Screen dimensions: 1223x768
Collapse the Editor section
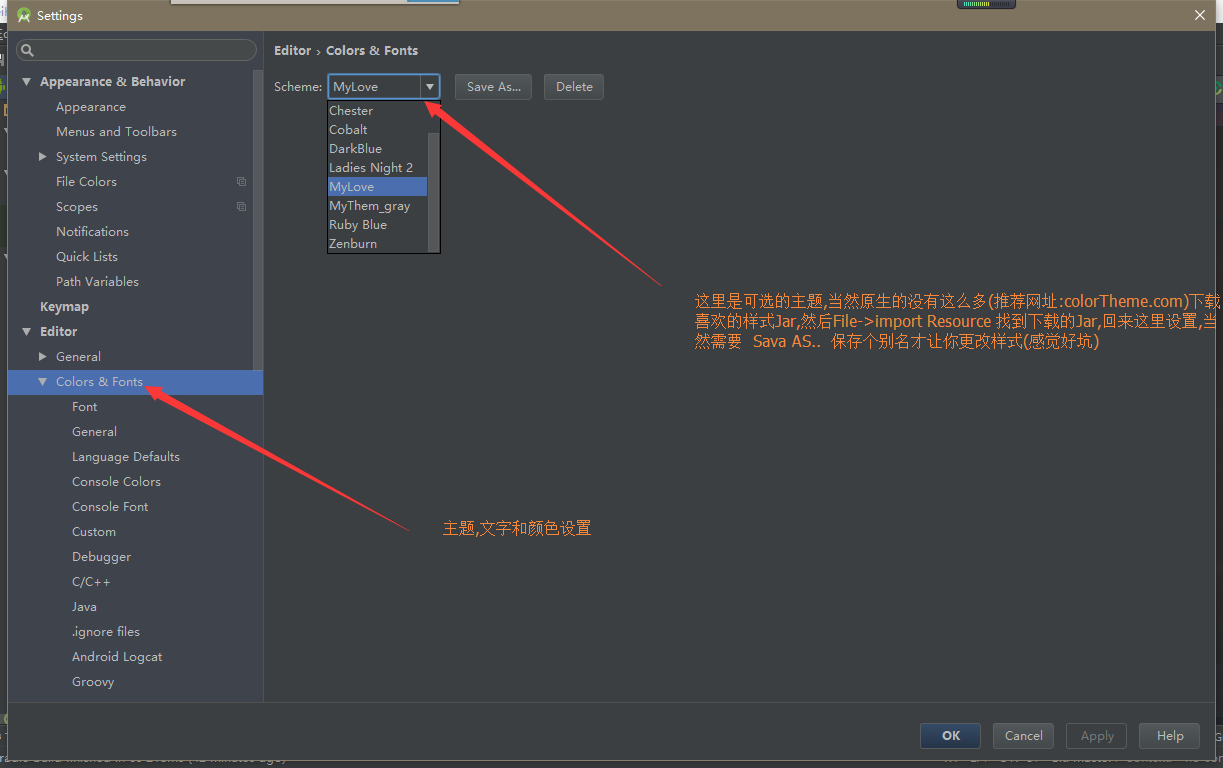coord(27,332)
